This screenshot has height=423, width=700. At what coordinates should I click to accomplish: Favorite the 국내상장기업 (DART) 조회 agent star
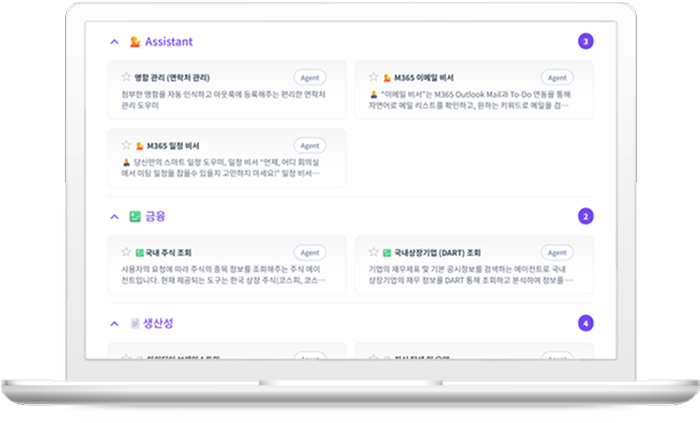pyautogui.click(x=373, y=252)
